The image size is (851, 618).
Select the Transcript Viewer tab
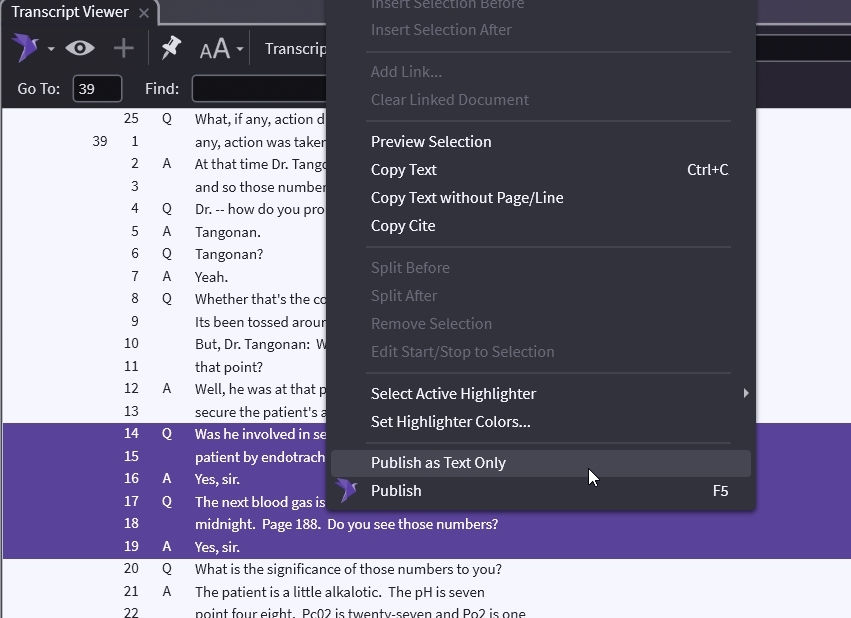pyautogui.click(x=70, y=12)
